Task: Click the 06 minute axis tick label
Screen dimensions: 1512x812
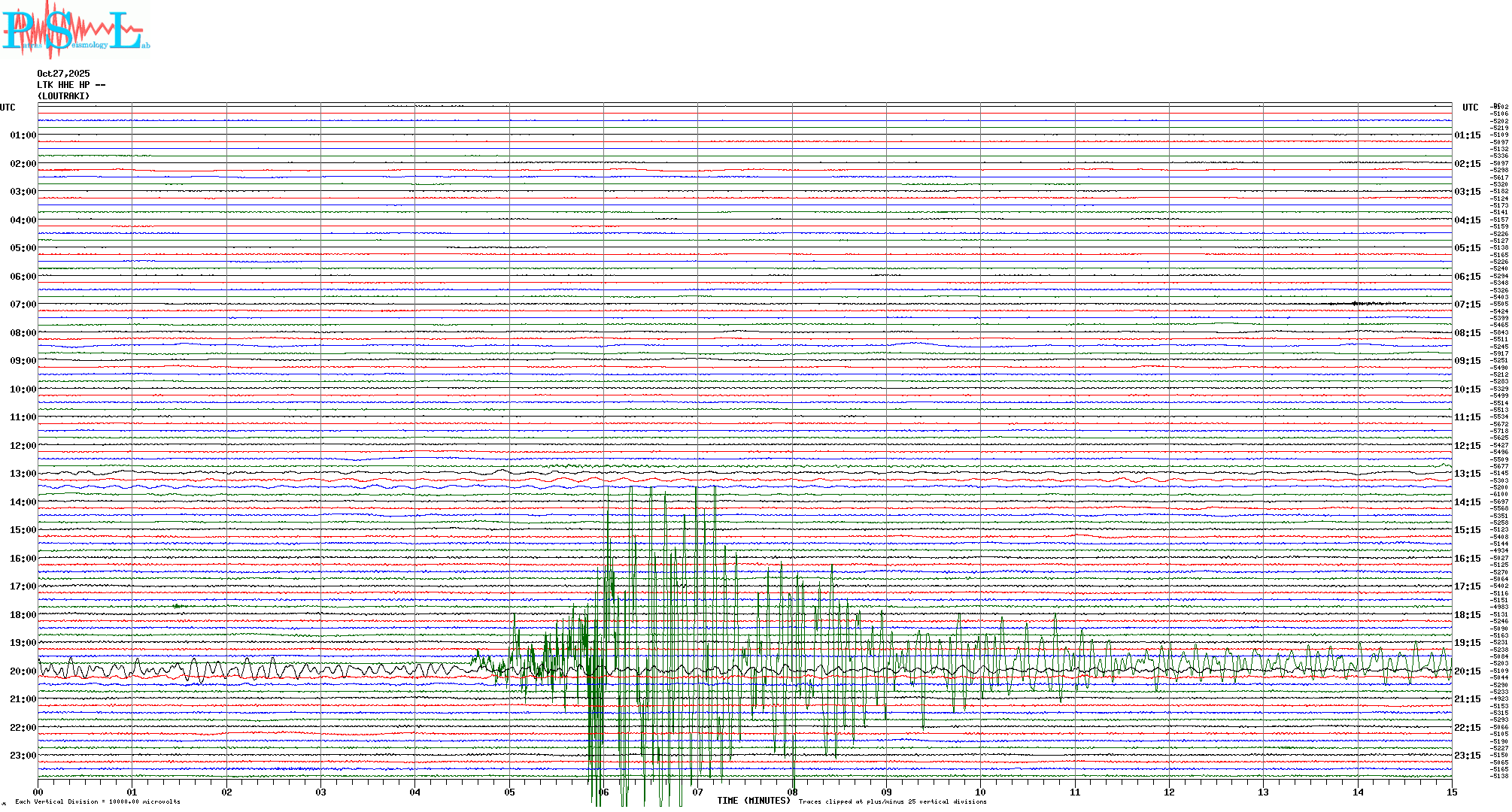Action: 603,792
